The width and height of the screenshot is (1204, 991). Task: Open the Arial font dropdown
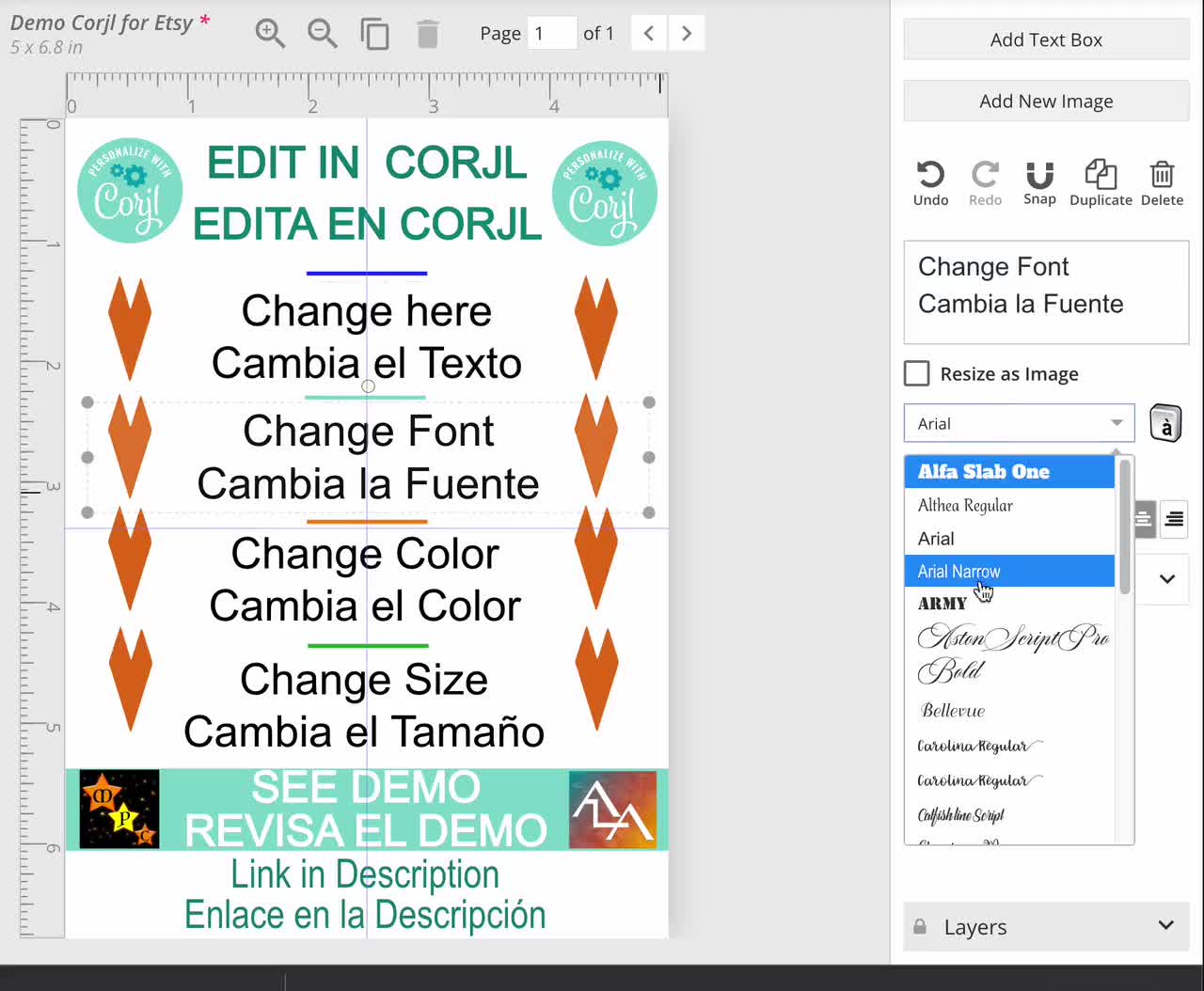1019,423
